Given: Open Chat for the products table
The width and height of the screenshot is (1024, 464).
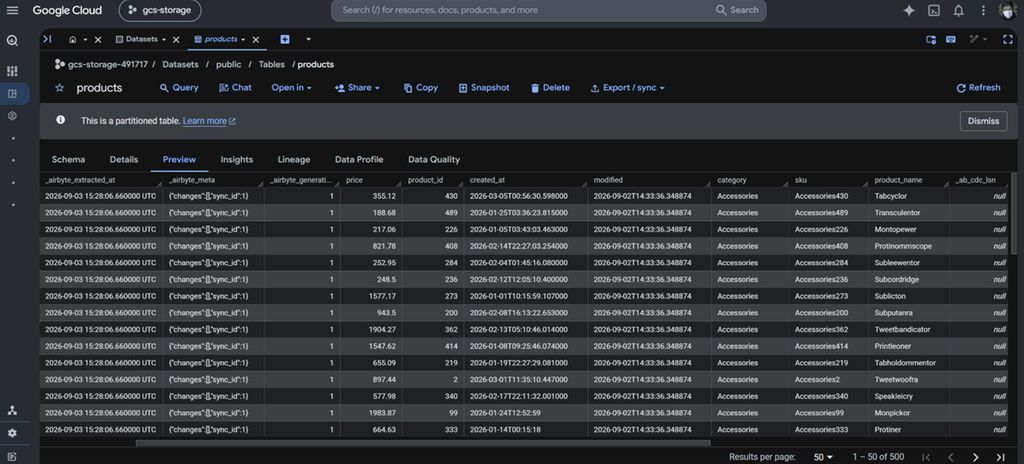Looking at the screenshot, I should pos(235,88).
